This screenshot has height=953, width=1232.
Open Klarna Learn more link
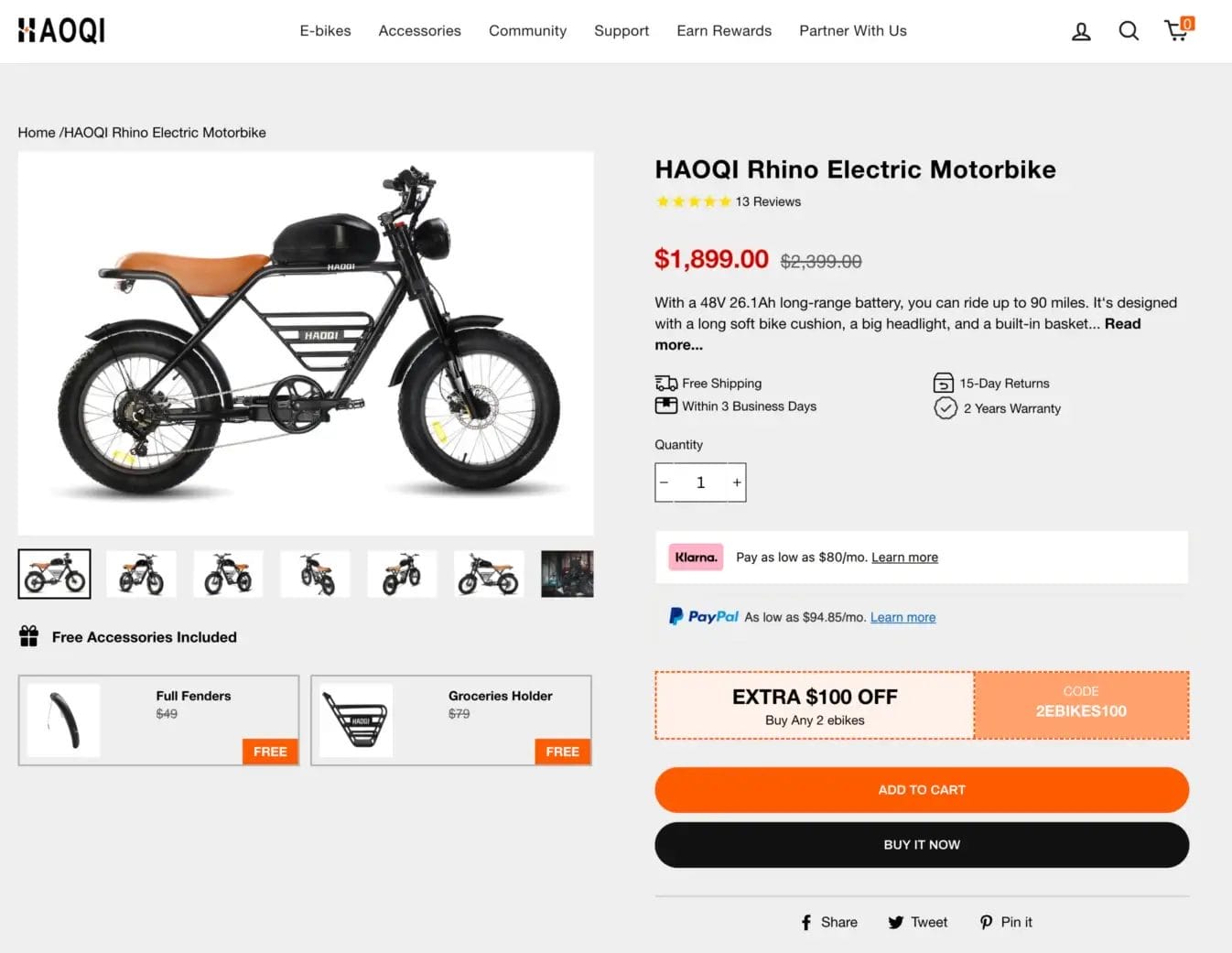click(x=904, y=558)
